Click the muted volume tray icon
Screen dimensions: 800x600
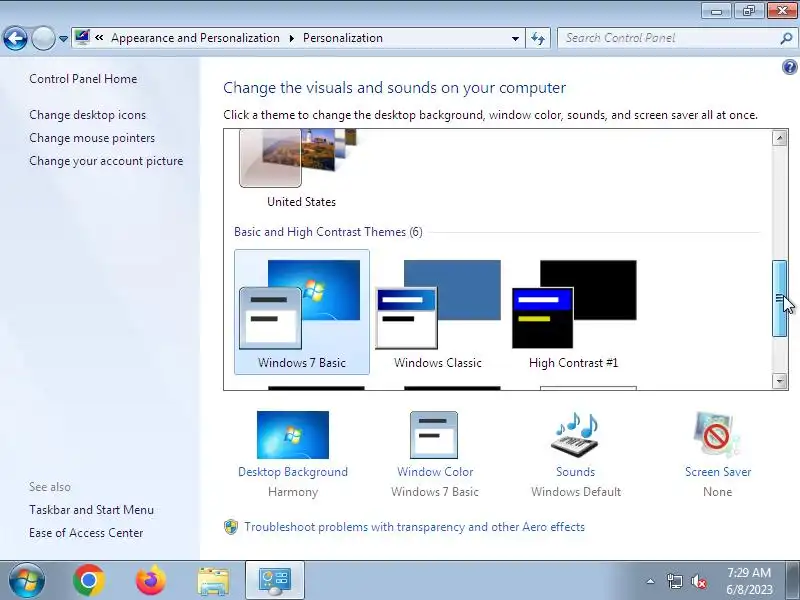click(699, 581)
